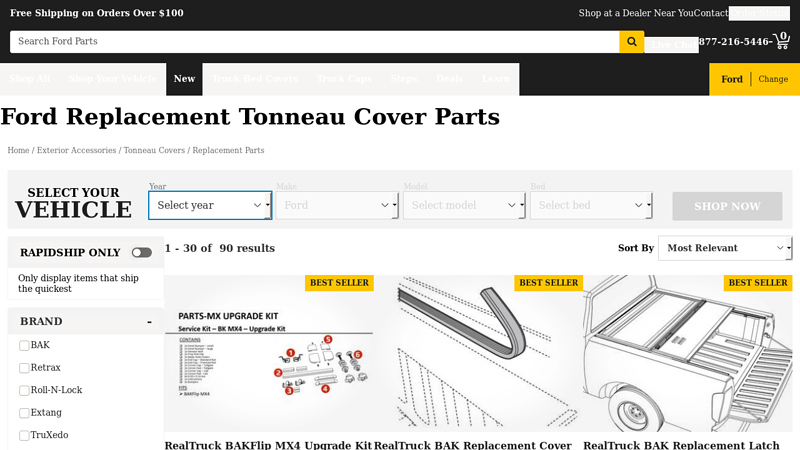Open the Shop Your Vehicle menu

[113, 79]
